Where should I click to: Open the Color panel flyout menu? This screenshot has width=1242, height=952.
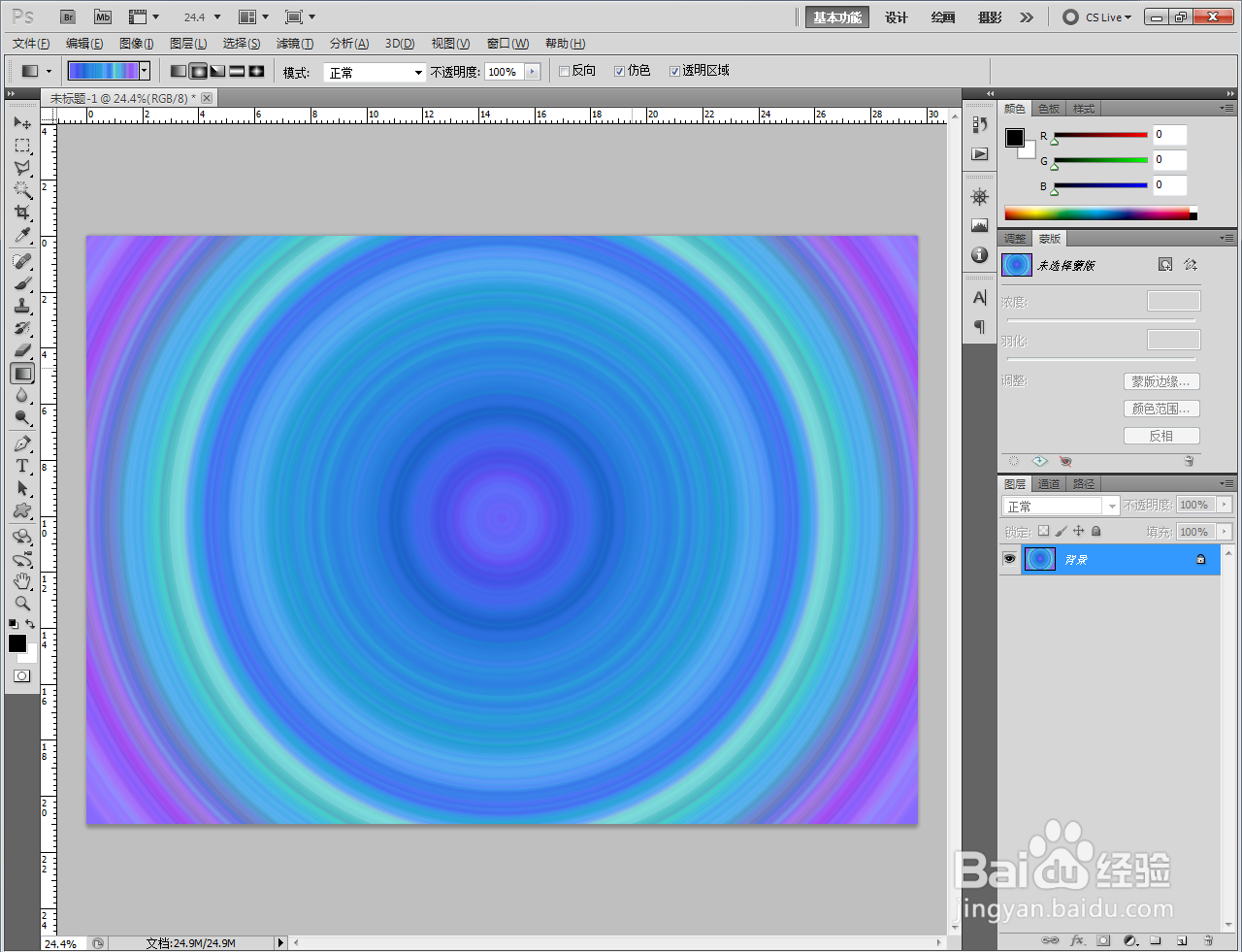pyautogui.click(x=1226, y=108)
